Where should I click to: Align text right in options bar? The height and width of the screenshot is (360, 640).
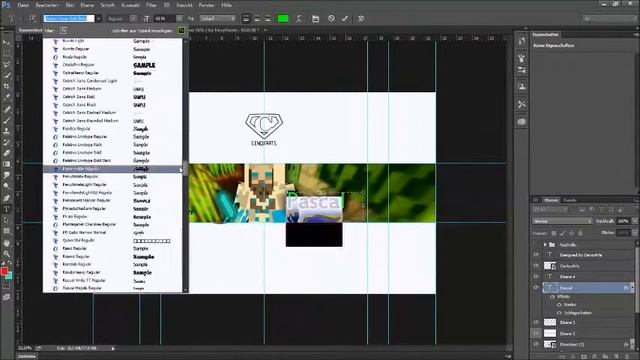[267, 18]
